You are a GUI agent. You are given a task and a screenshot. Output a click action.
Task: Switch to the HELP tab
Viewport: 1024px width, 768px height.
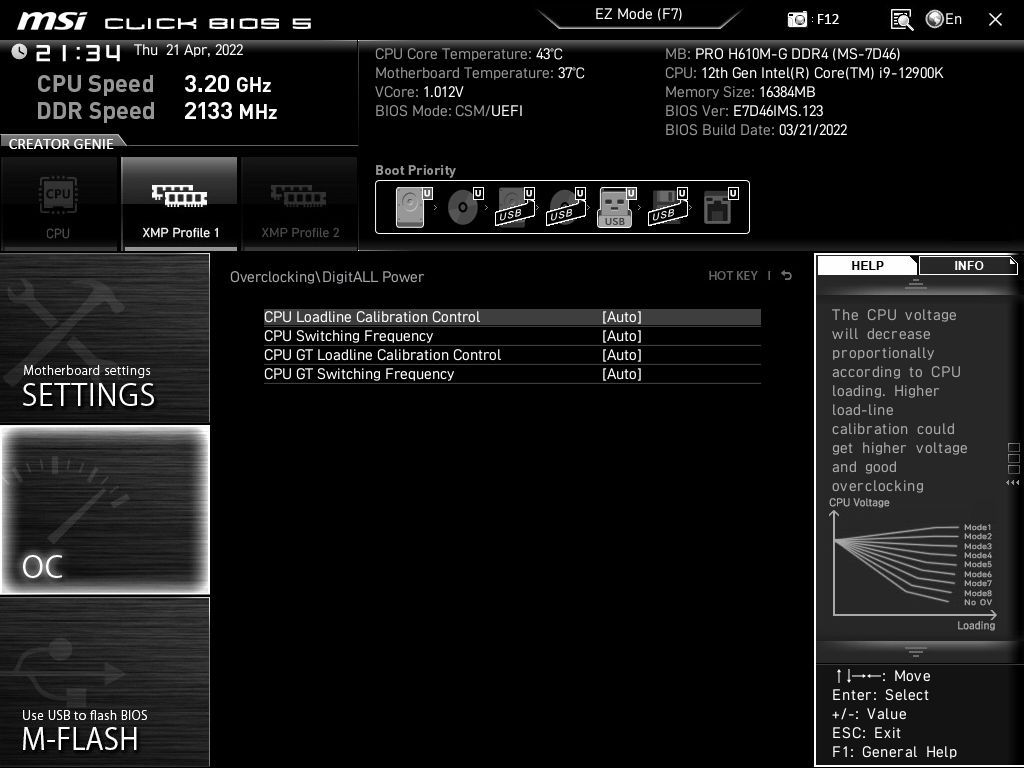pos(867,265)
